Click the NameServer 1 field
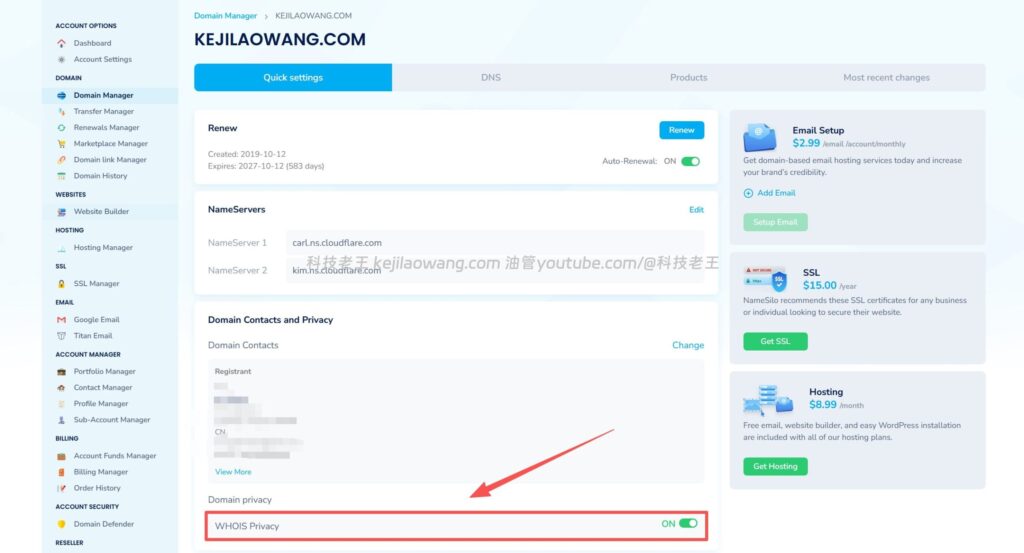1024x553 pixels. pos(494,243)
